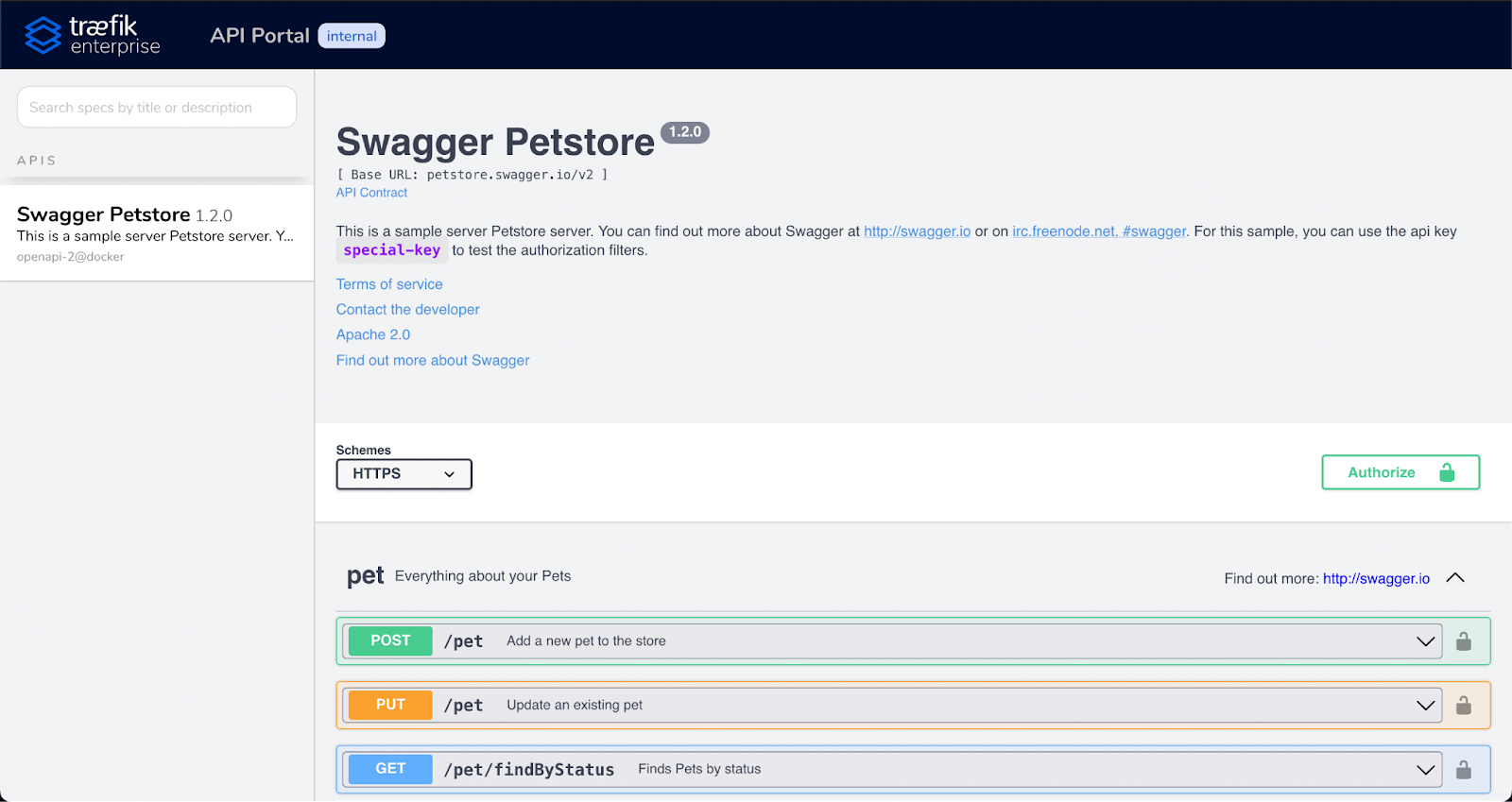
Task: Click the 1.2.0 version badge
Action: [x=685, y=132]
